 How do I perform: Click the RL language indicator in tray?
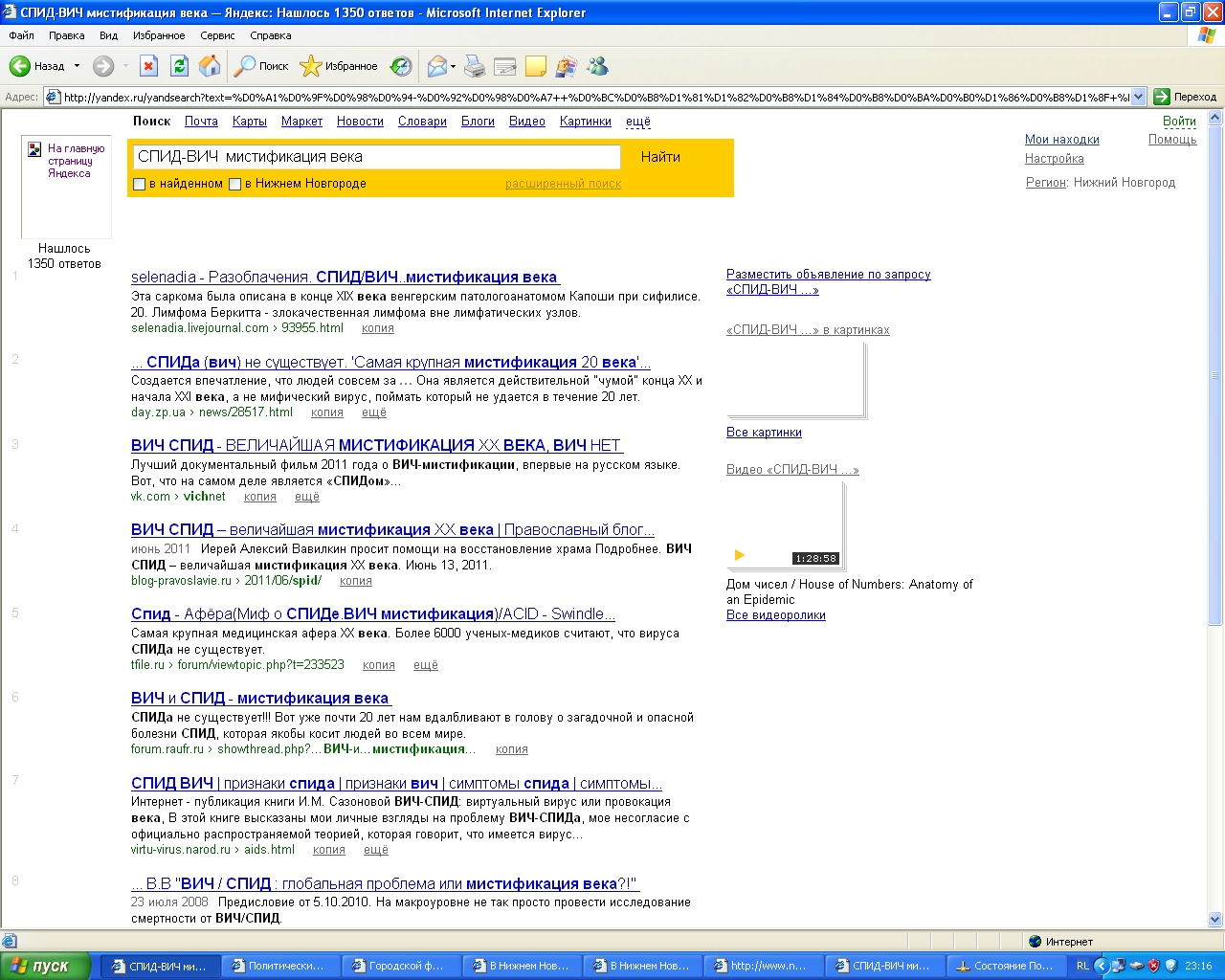click(x=1082, y=967)
